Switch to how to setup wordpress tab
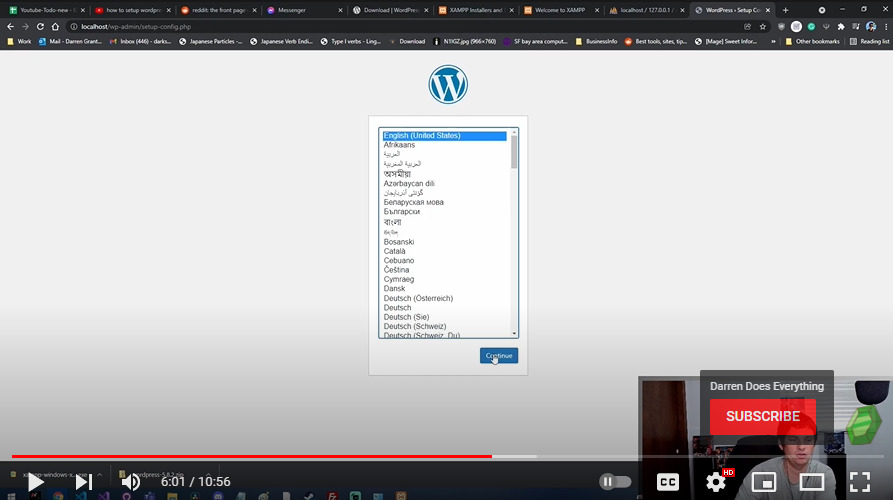Viewport: 893px width, 500px height. tap(133, 10)
